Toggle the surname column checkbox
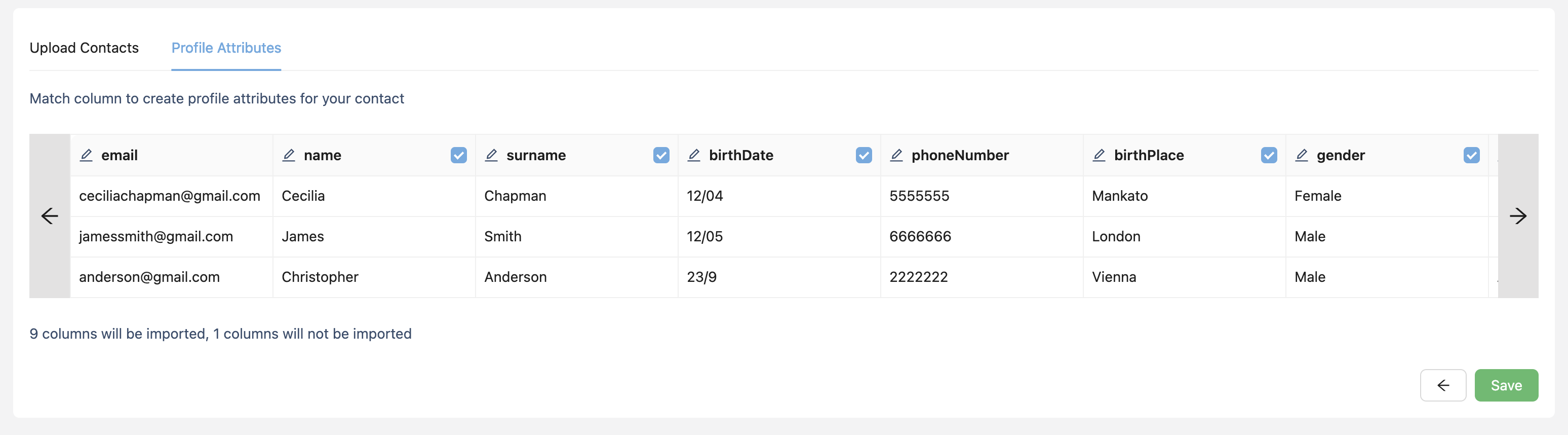 [x=661, y=155]
